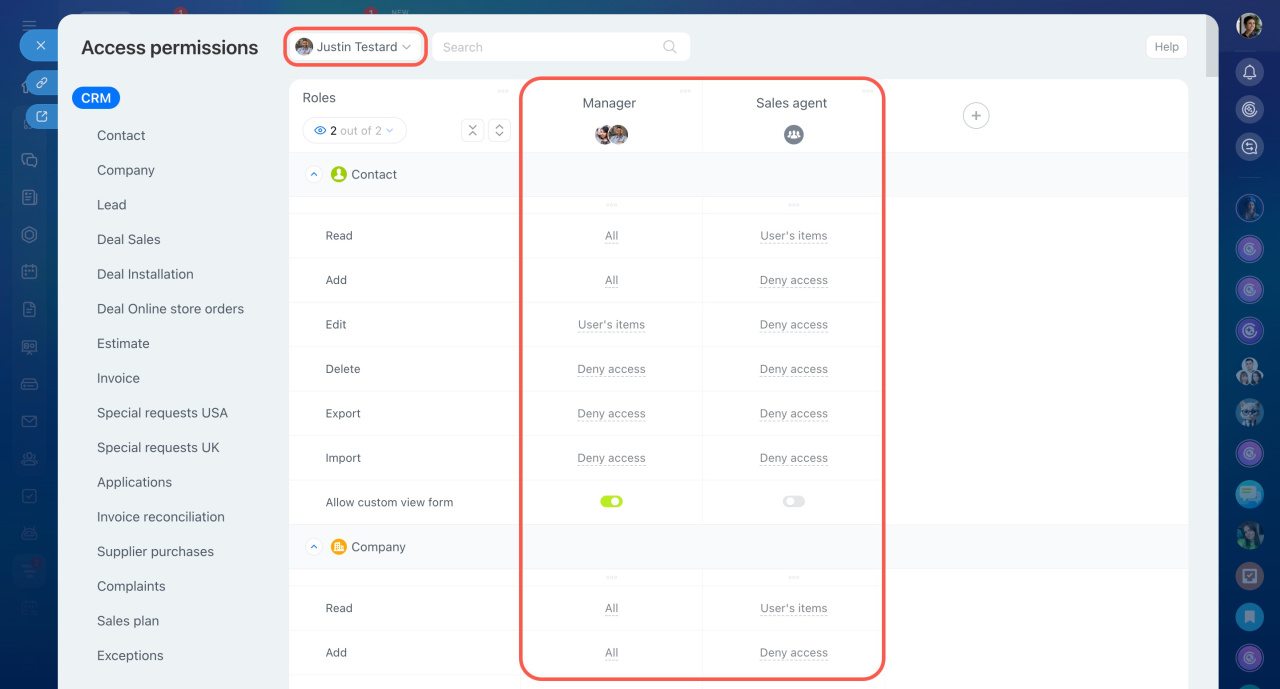Click the Help button
The width and height of the screenshot is (1280, 689).
point(1166,47)
